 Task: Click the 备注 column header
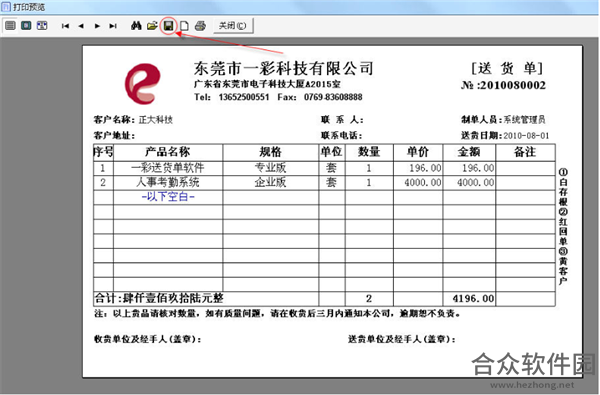tap(525, 152)
